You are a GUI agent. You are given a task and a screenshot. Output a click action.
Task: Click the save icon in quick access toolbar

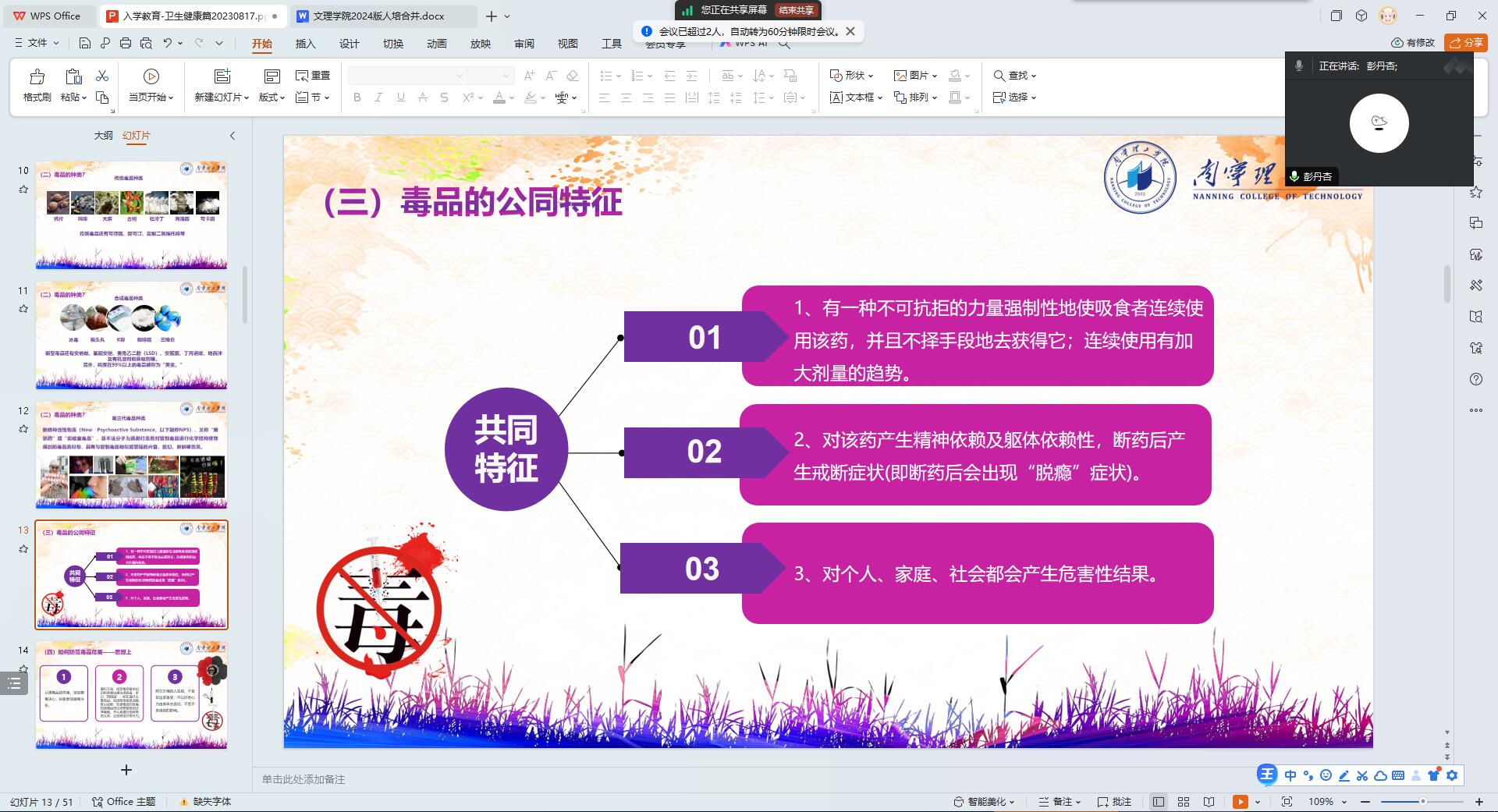pyautogui.click(x=85, y=43)
